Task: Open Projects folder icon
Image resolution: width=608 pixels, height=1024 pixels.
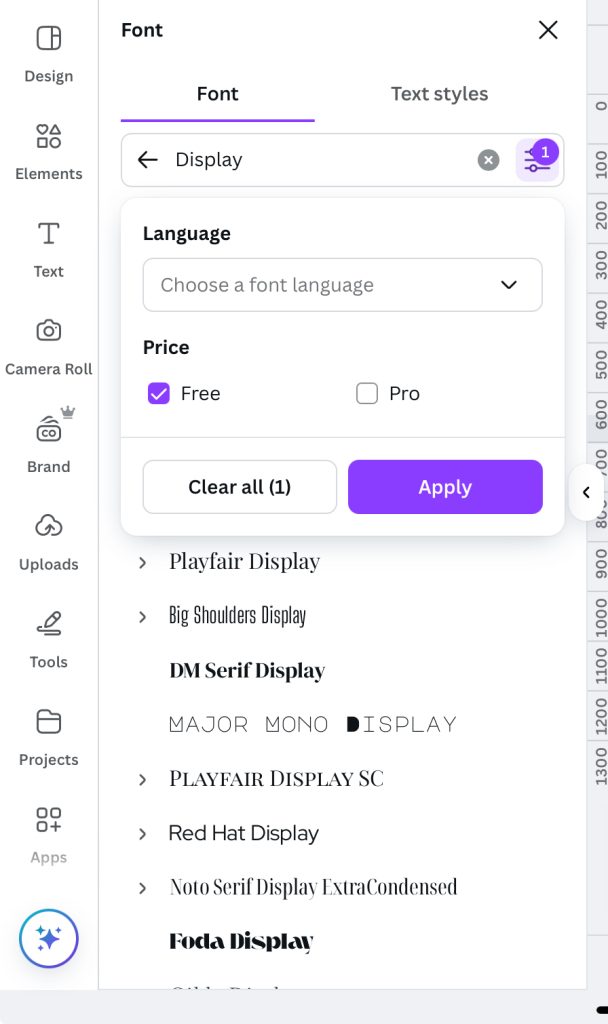Action: point(48,721)
